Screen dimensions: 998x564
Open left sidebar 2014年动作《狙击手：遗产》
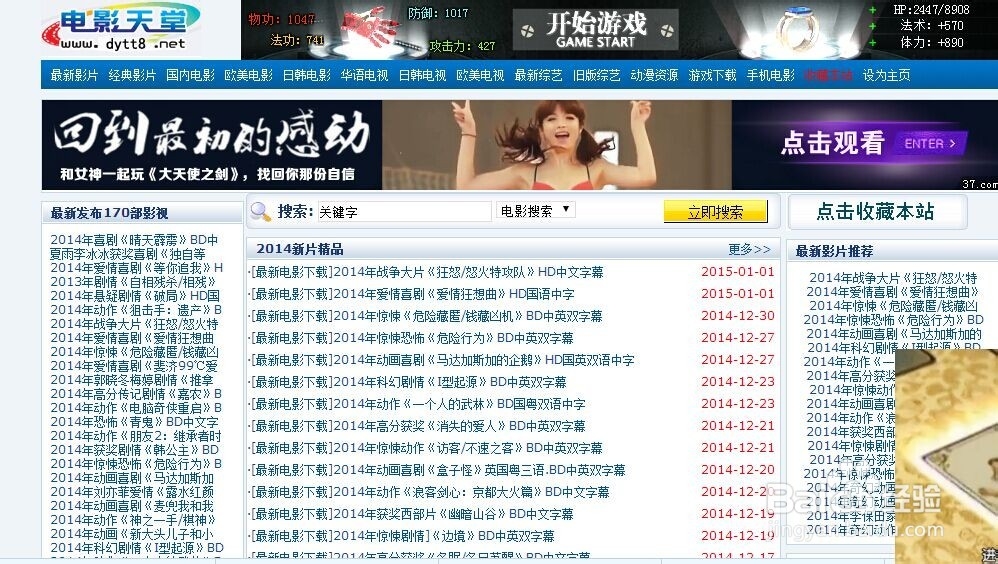(136, 309)
